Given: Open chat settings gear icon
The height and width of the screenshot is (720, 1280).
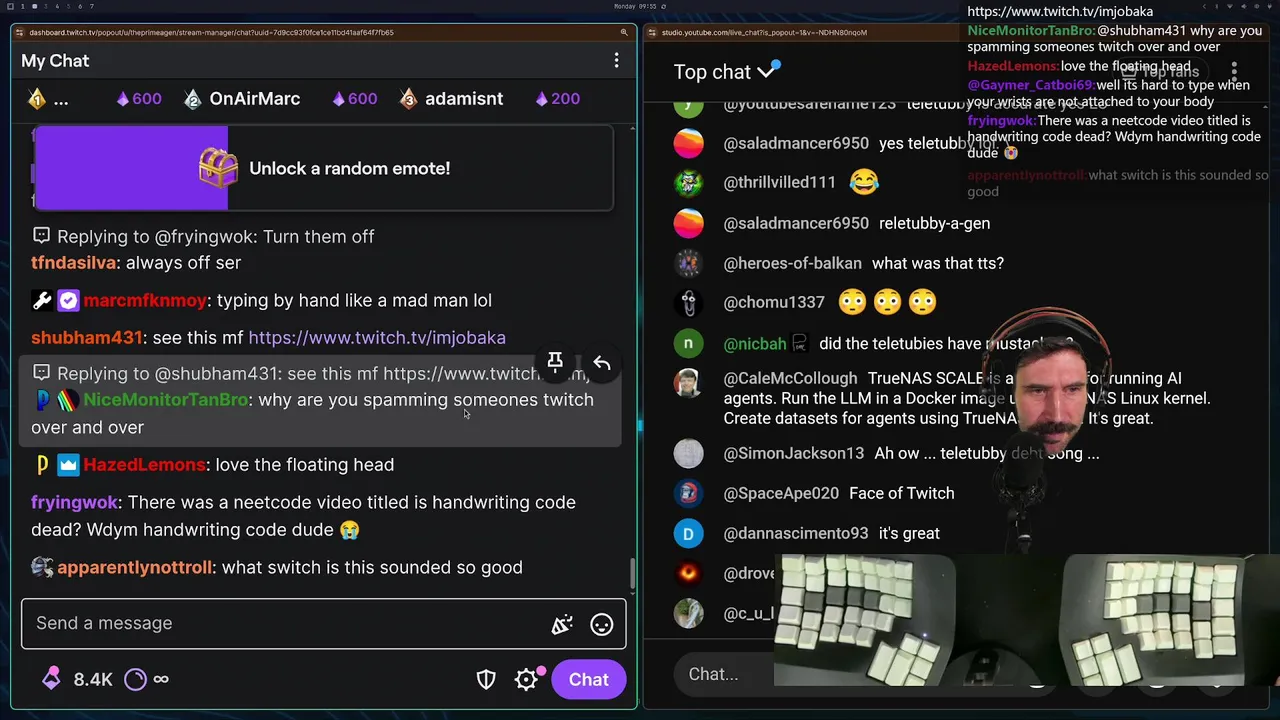Looking at the screenshot, I should tap(526, 679).
